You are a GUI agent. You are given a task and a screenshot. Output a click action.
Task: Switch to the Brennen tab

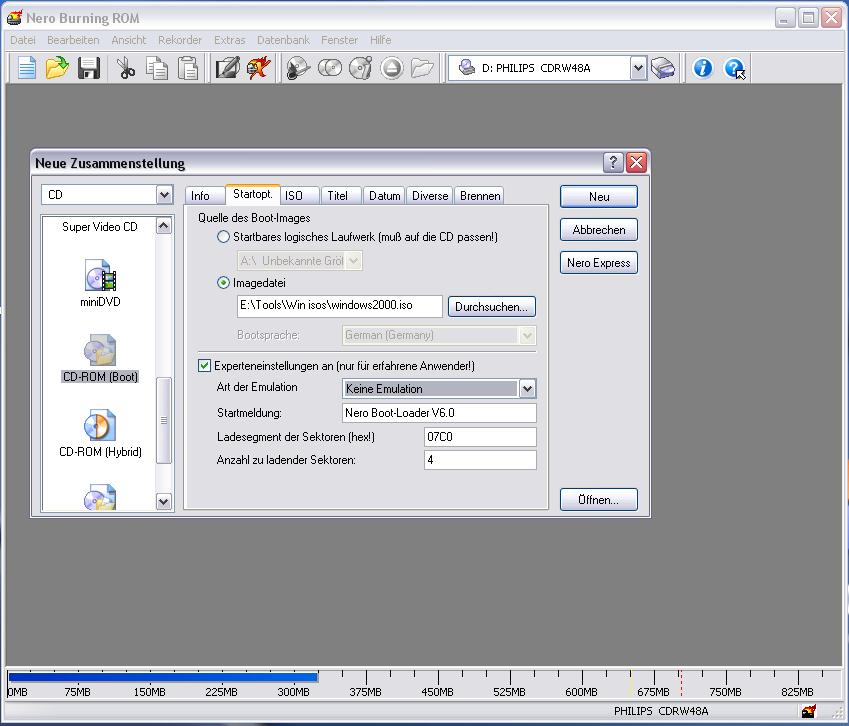pos(480,196)
